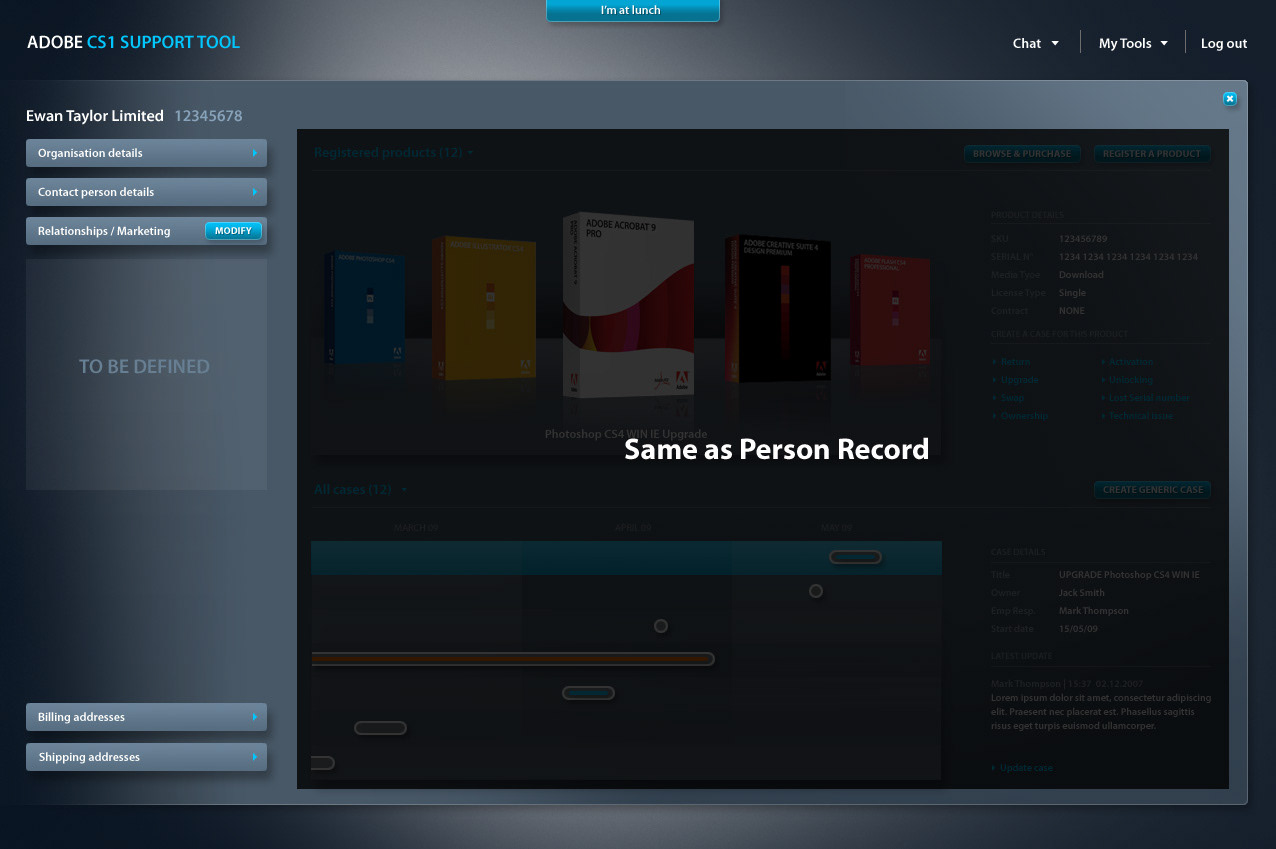Open the Chat dropdown menu
The width and height of the screenshot is (1276, 849).
click(x=1035, y=43)
